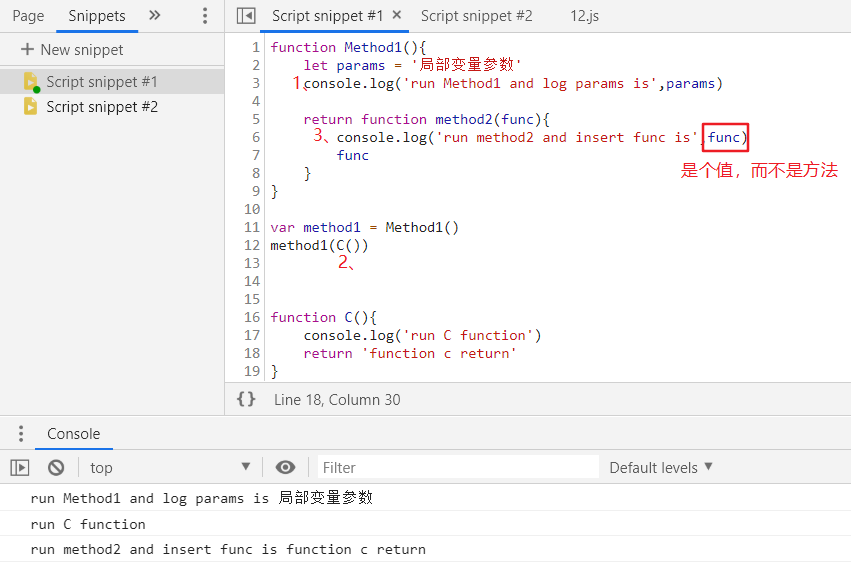
Task: Select the Console drawer tab
Action: click(x=74, y=434)
